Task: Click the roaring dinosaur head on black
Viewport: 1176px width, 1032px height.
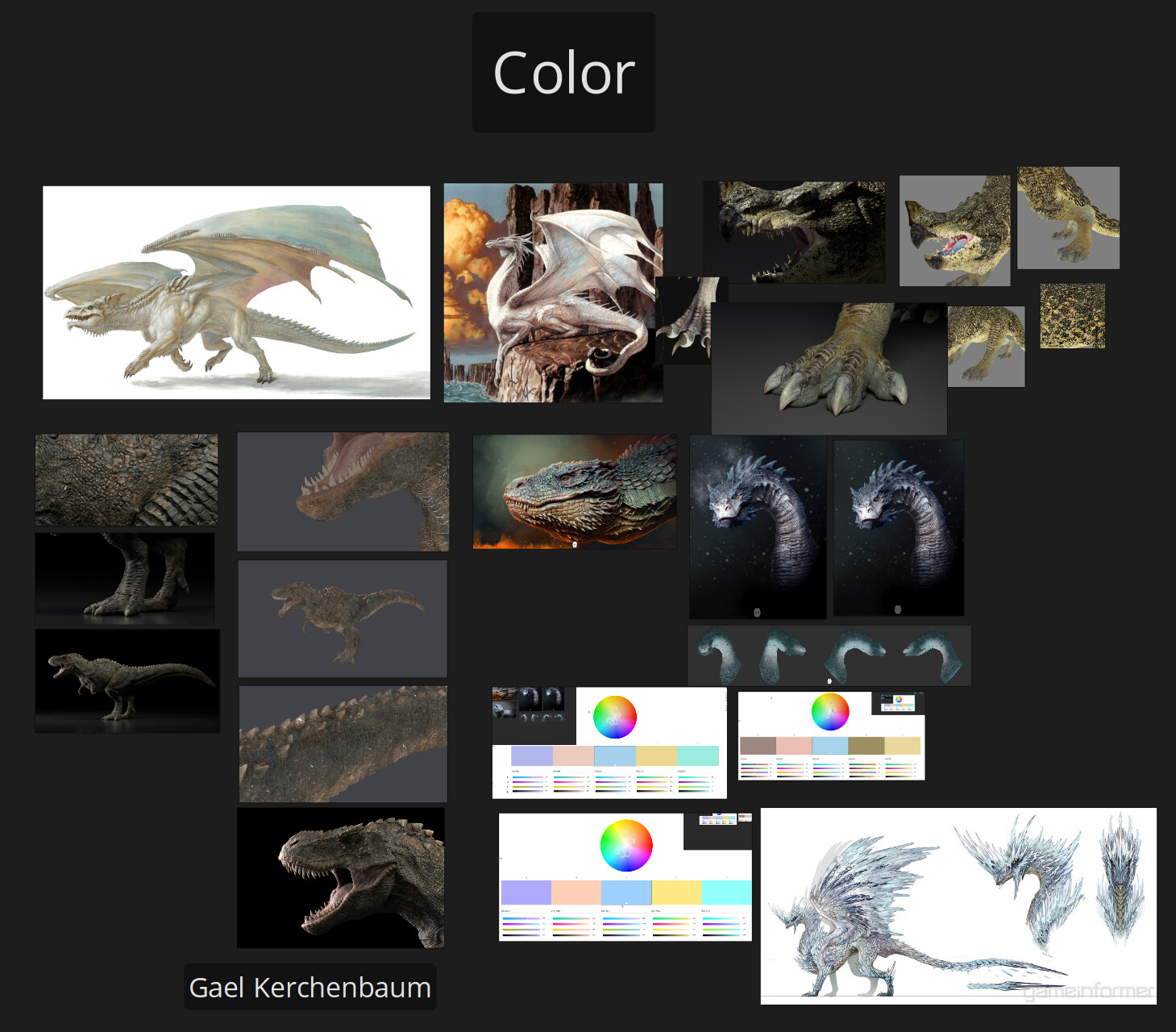Action: (341, 878)
